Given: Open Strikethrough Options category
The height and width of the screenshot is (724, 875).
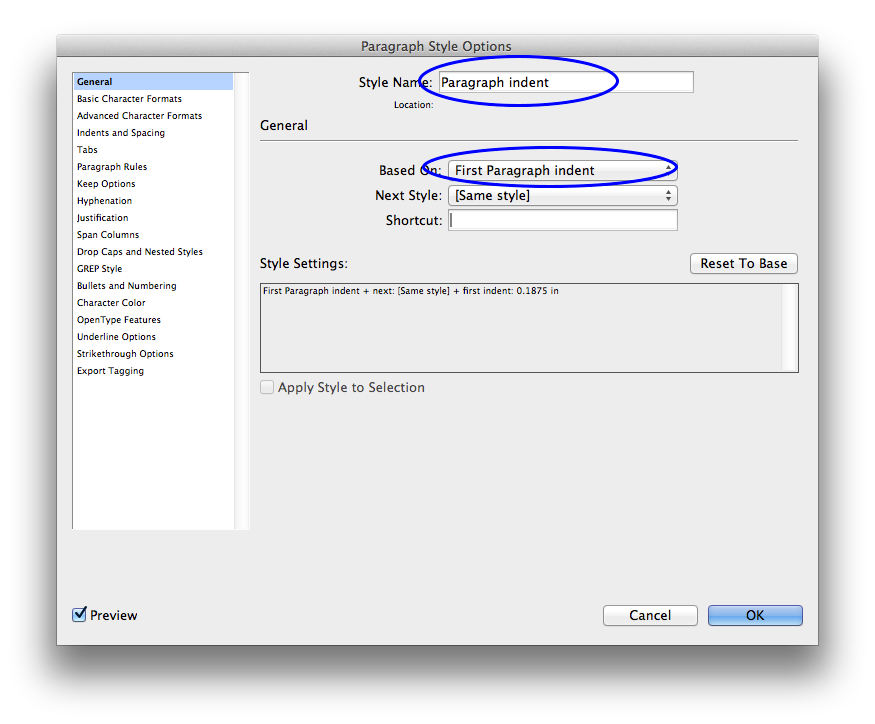Looking at the screenshot, I should pyautogui.click(x=126, y=354).
